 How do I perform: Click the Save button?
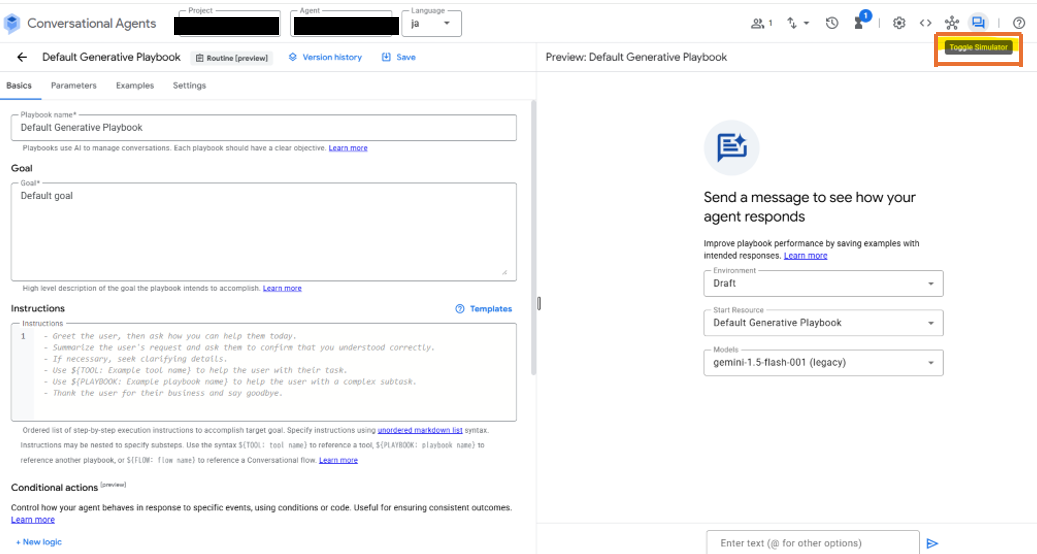[x=399, y=57]
